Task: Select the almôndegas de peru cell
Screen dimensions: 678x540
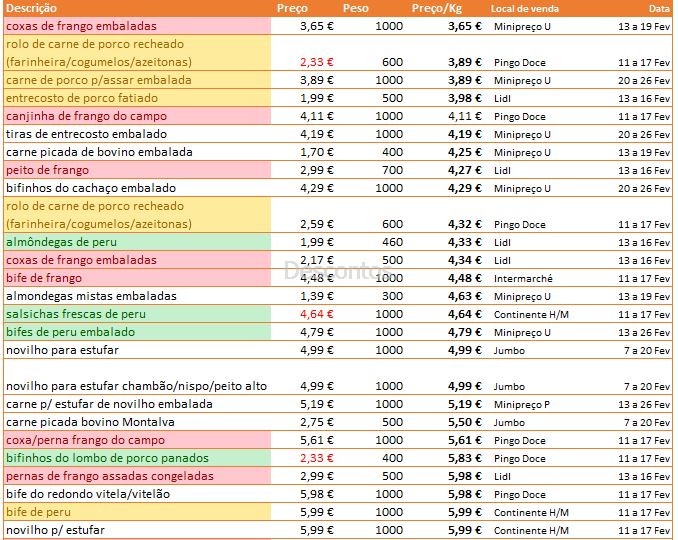Action: click(x=138, y=242)
